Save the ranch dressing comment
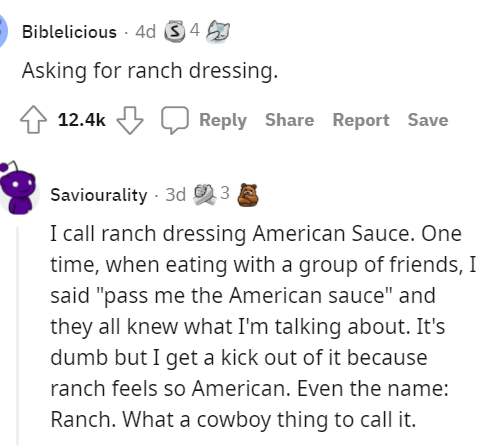The height and width of the screenshot is (445, 500). [428, 120]
